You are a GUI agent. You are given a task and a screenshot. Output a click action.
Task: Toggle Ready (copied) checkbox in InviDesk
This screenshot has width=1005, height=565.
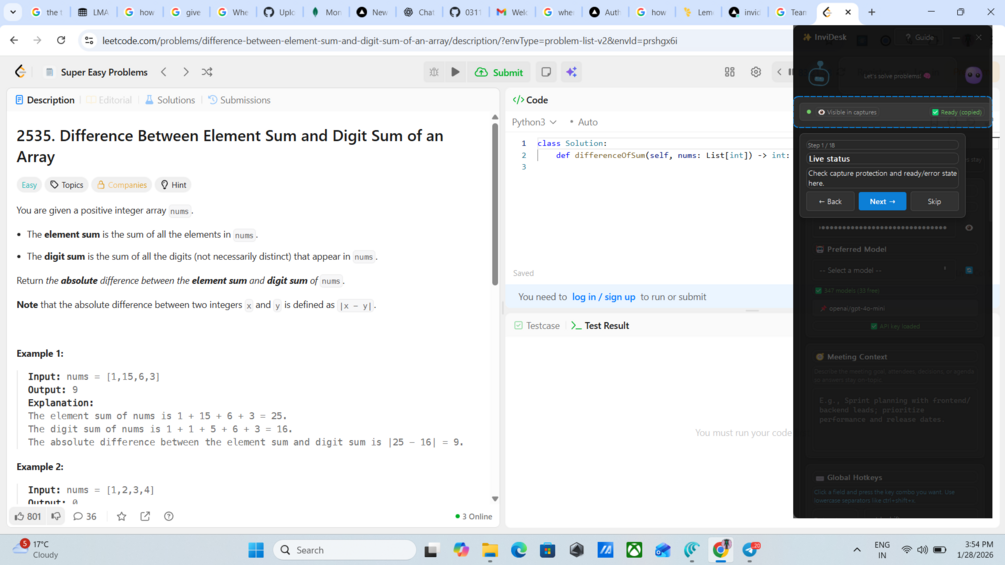tap(935, 112)
